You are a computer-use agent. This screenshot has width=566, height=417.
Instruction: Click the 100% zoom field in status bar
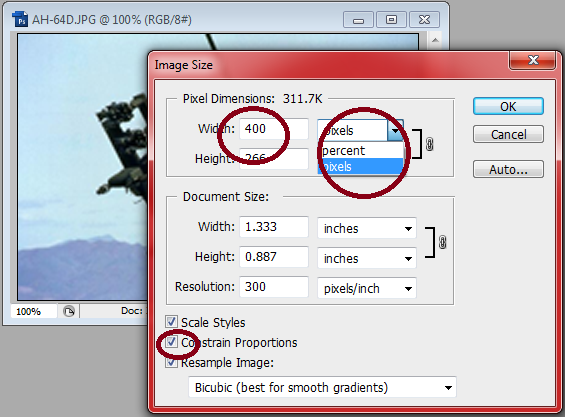pos(34,311)
